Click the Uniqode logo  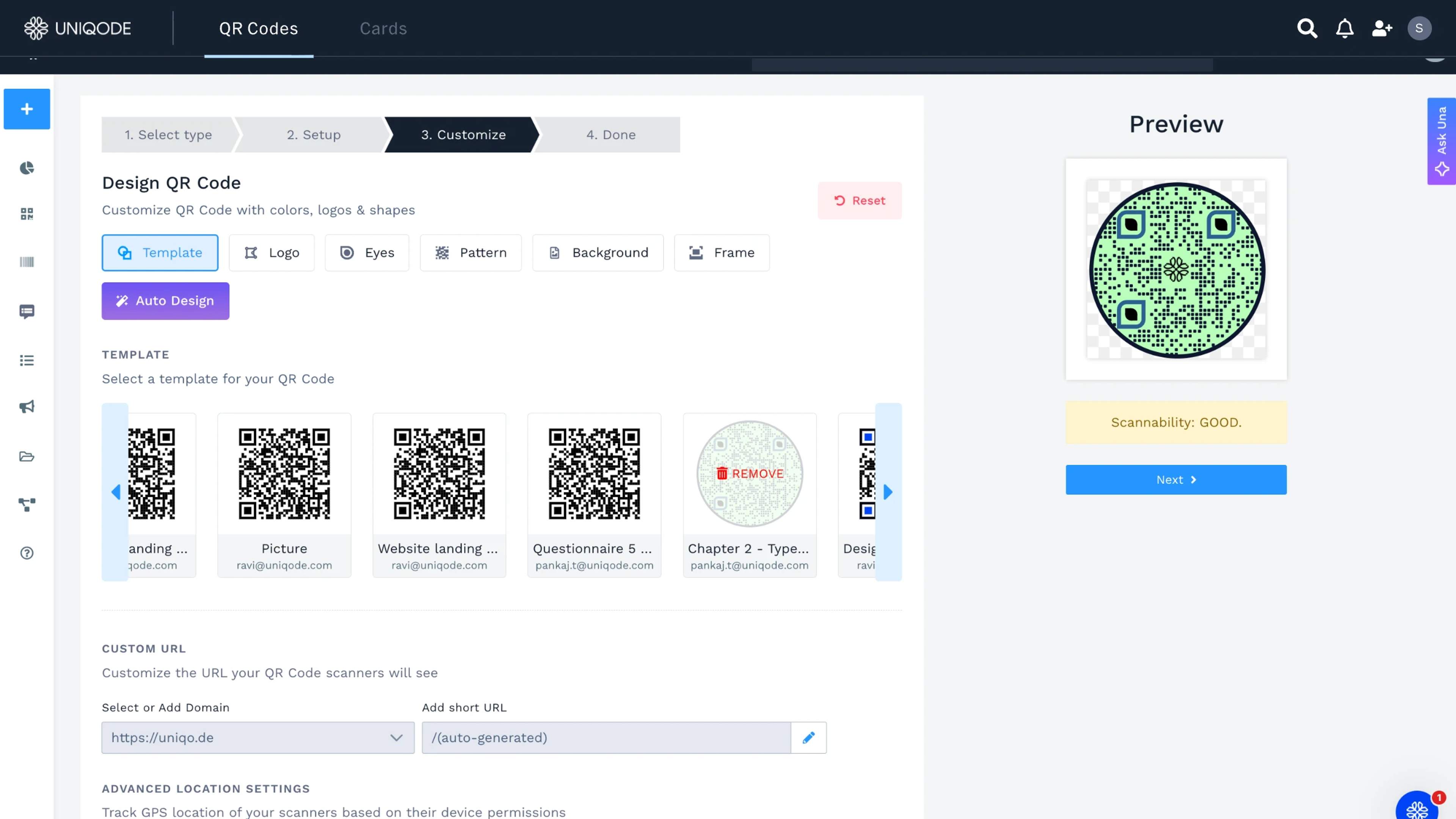77,28
